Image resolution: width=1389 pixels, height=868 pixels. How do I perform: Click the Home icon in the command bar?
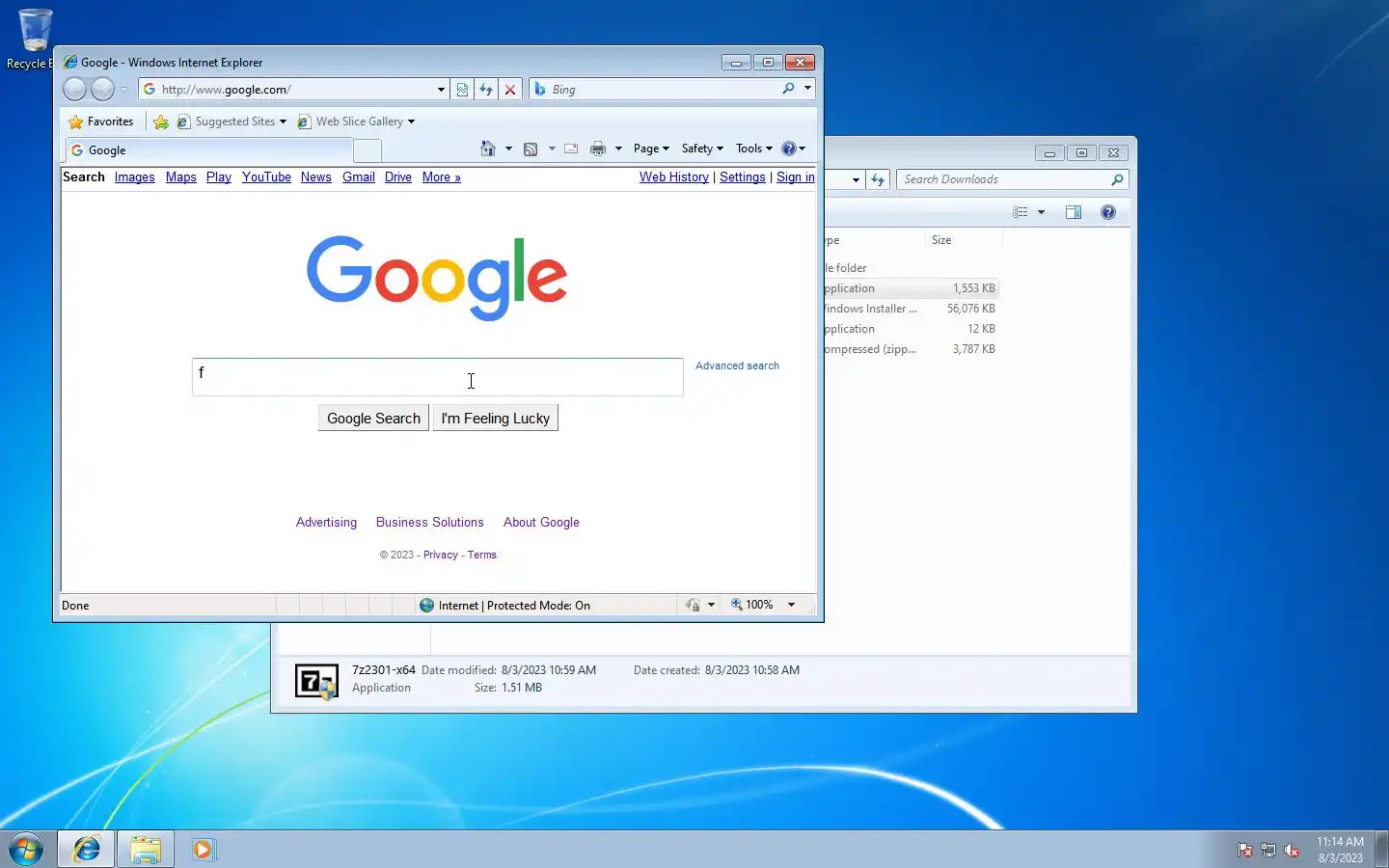[x=488, y=149]
